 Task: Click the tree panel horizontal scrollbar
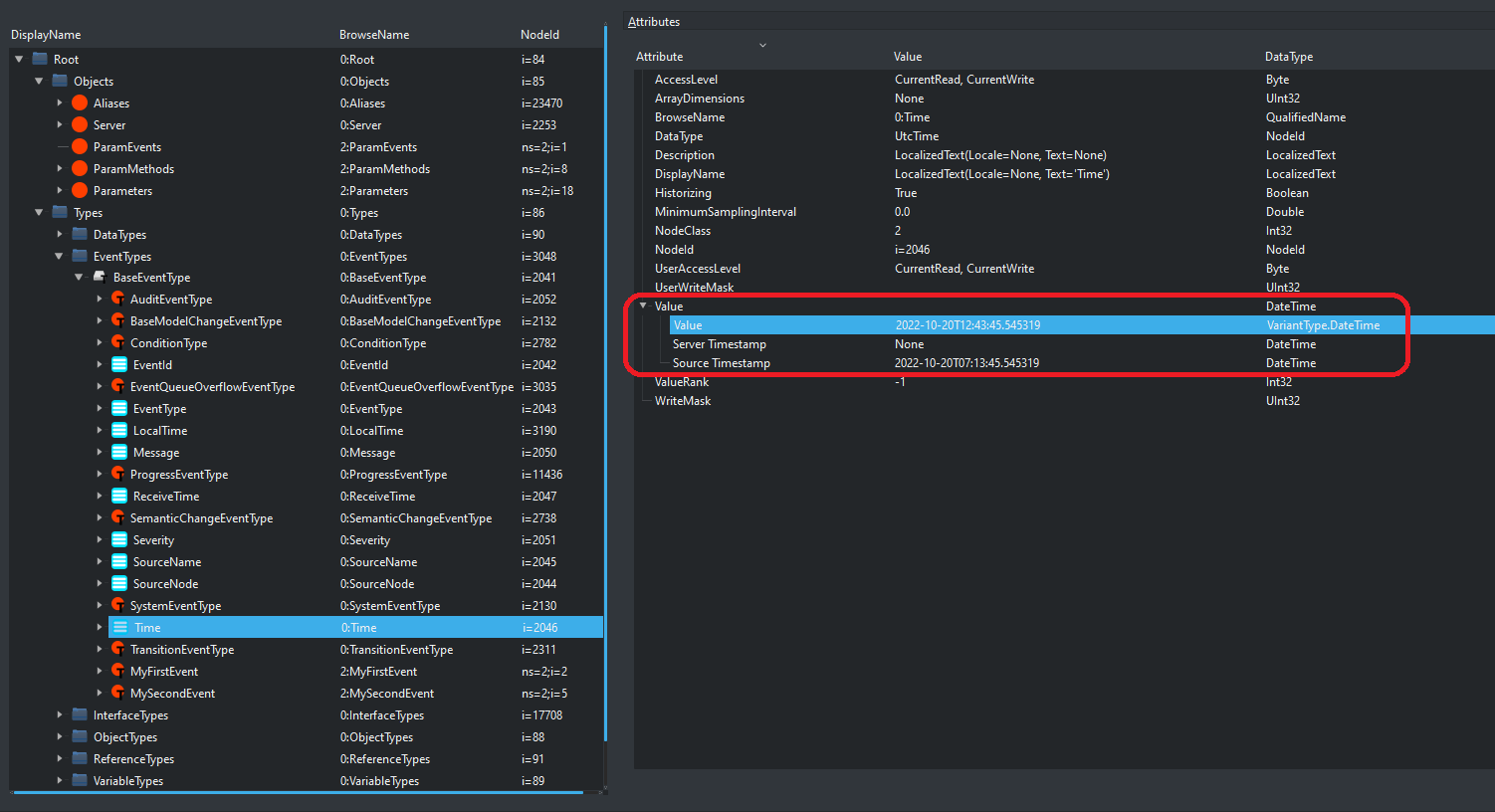pos(297,793)
